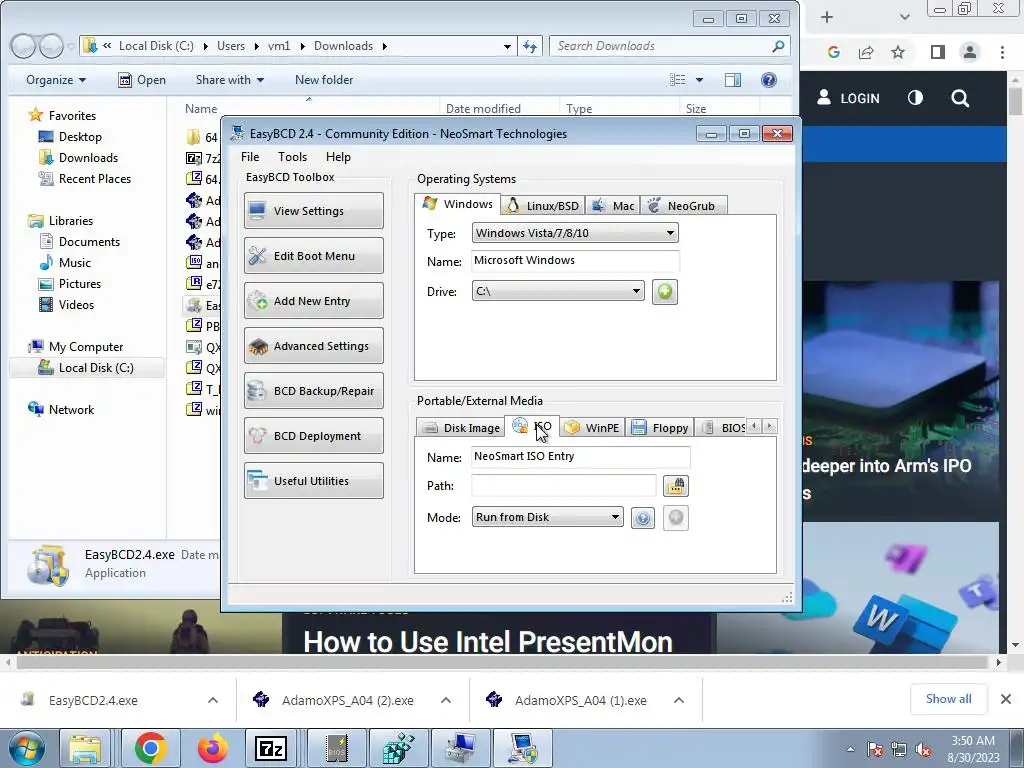The height and width of the screenshot is (768, 1024).
Task: Click Show all downloads button
Action: click(948, 699)
